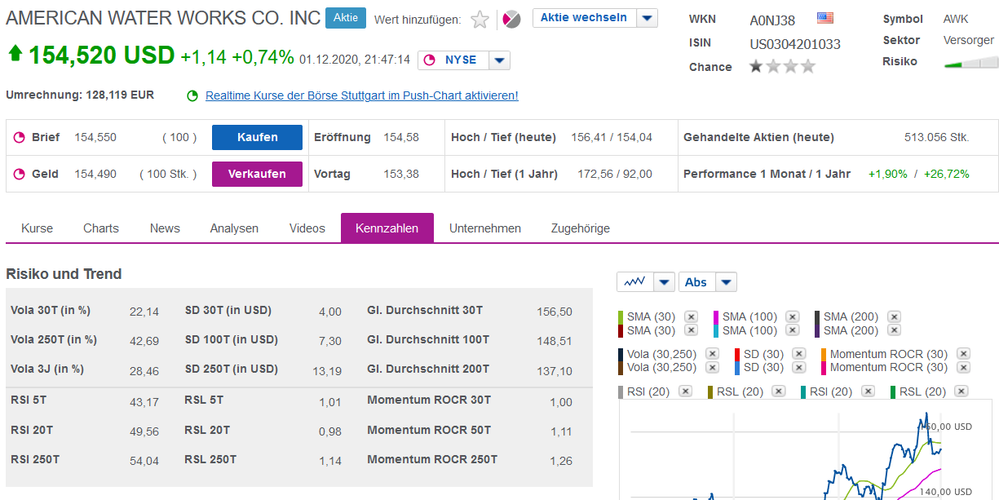999x500 pixels.
Task: Switch to the Charts tab
Action: (101, 228)
